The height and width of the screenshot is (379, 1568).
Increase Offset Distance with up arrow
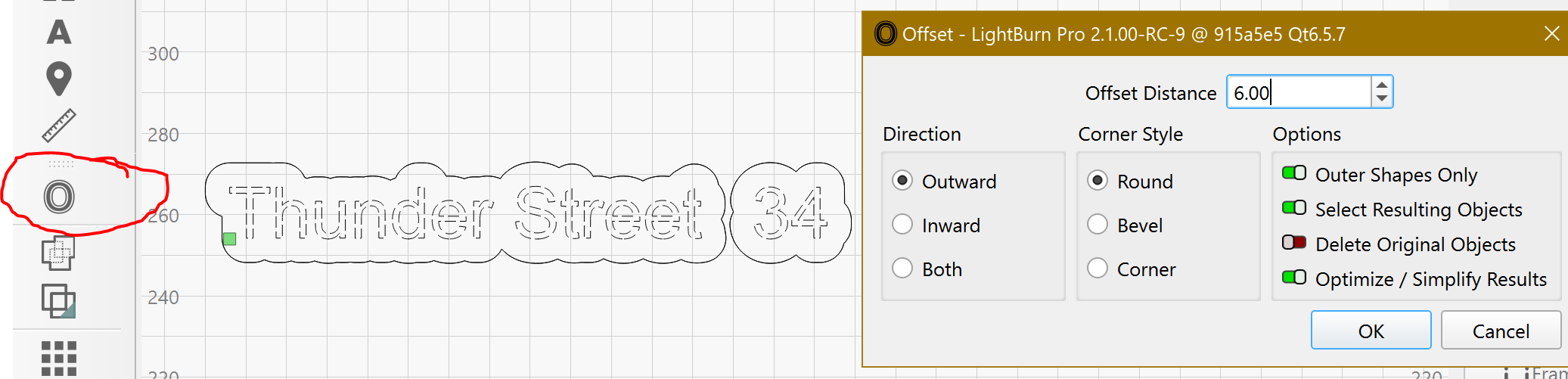click(x=1382, y=85)
